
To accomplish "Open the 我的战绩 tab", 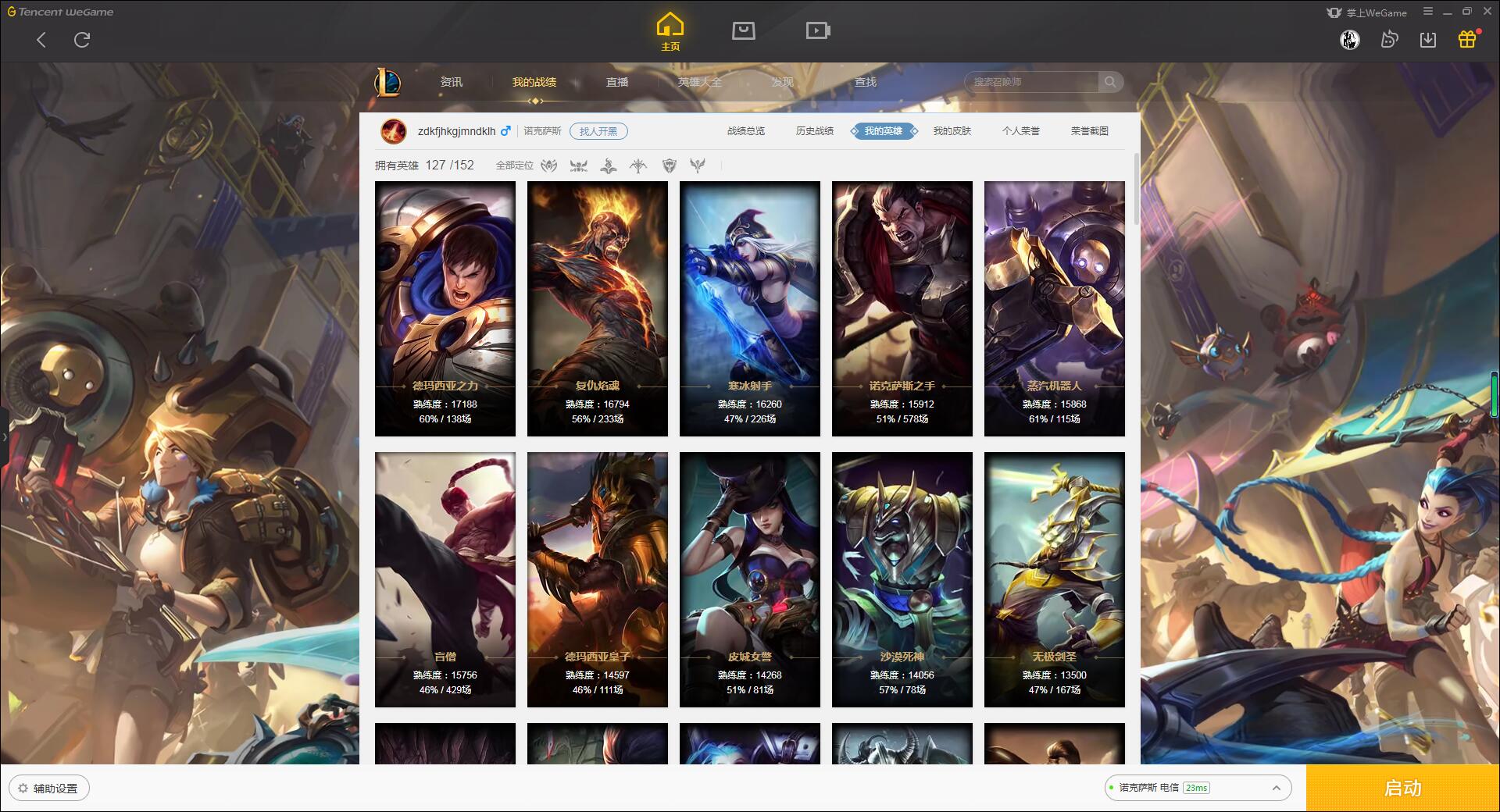I will (x=534, y=82).
